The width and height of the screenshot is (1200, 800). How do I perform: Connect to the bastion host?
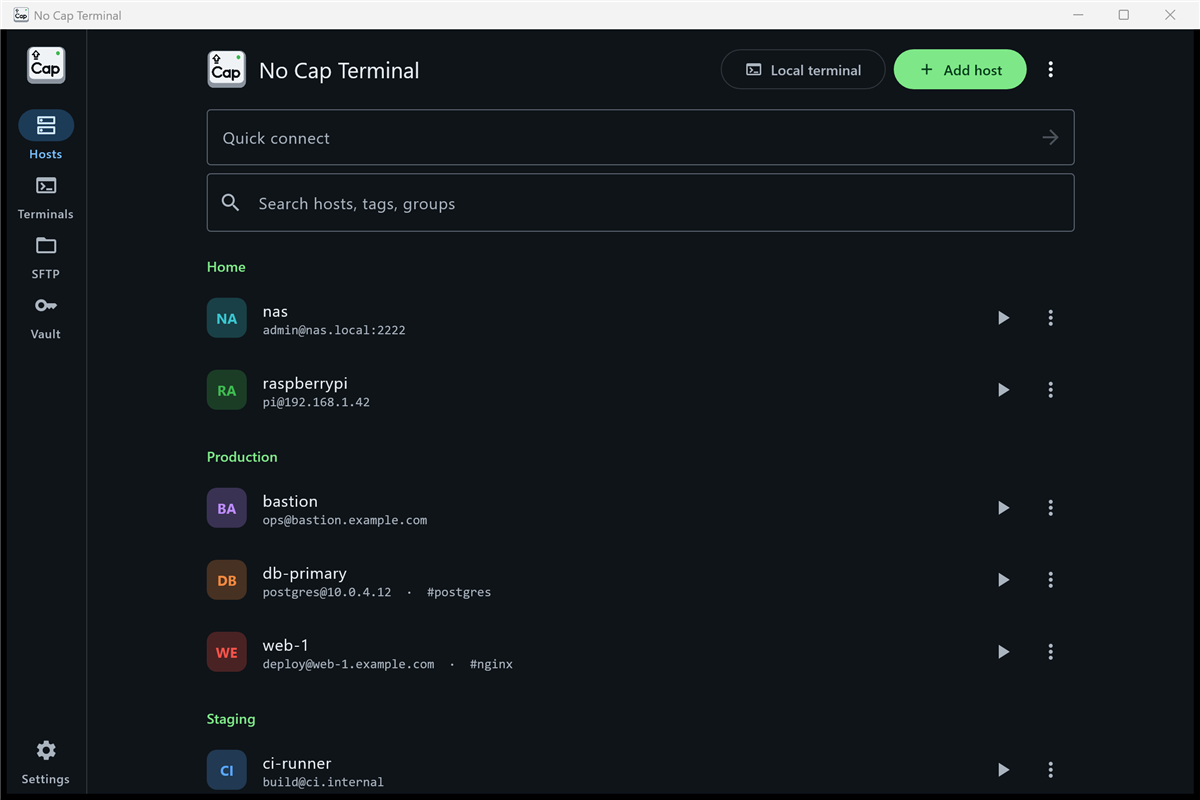point(1003,508)
